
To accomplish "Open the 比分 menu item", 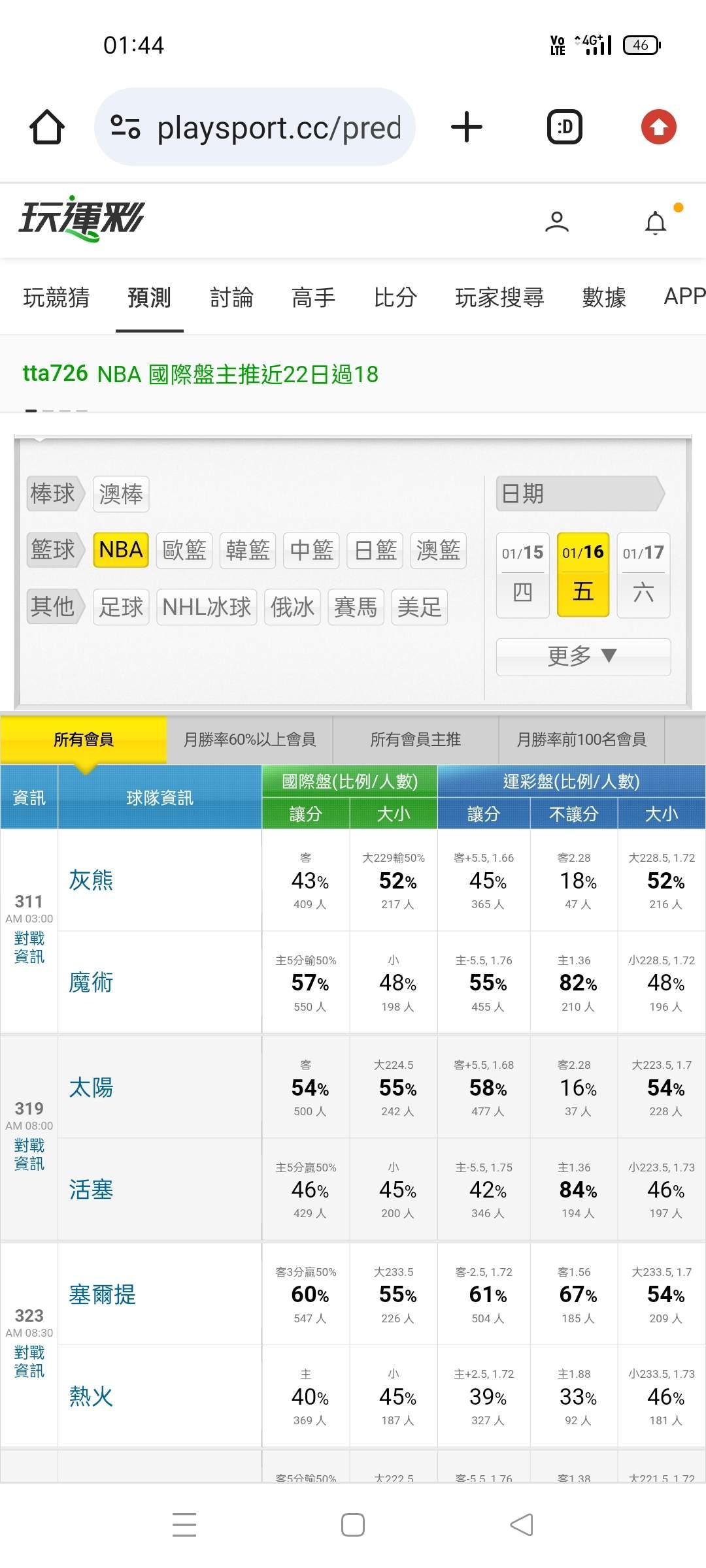I will pyautogui.click(x=395, y=297).
